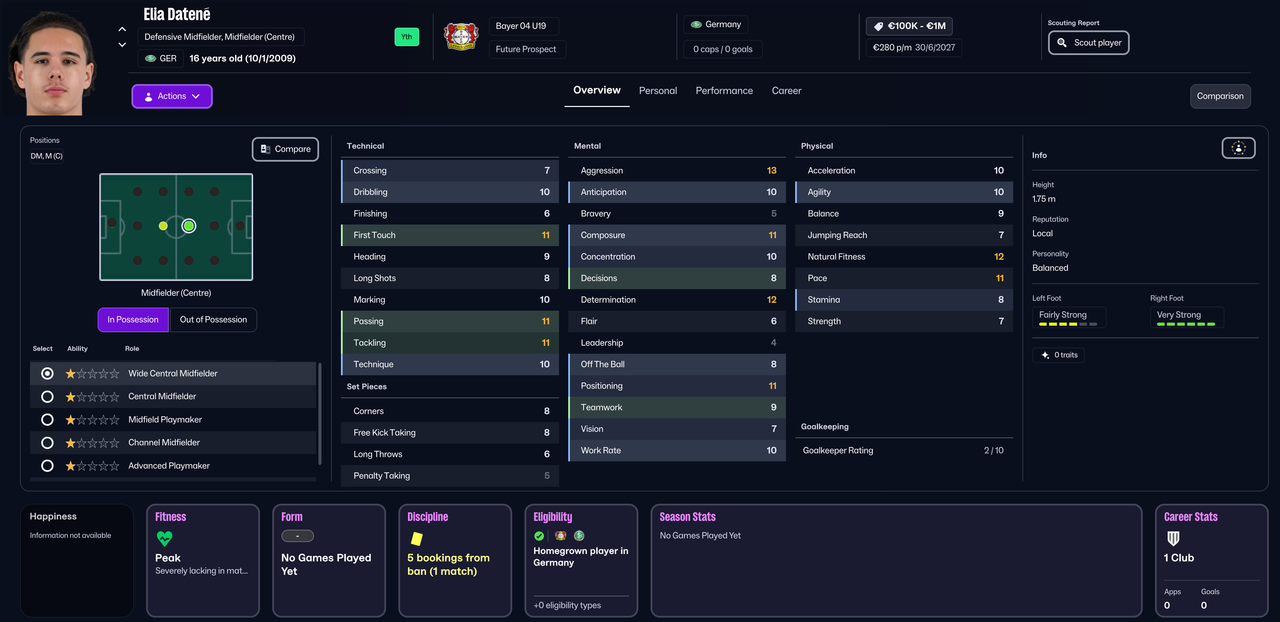Click the player portrait photo

pos(52,64)
